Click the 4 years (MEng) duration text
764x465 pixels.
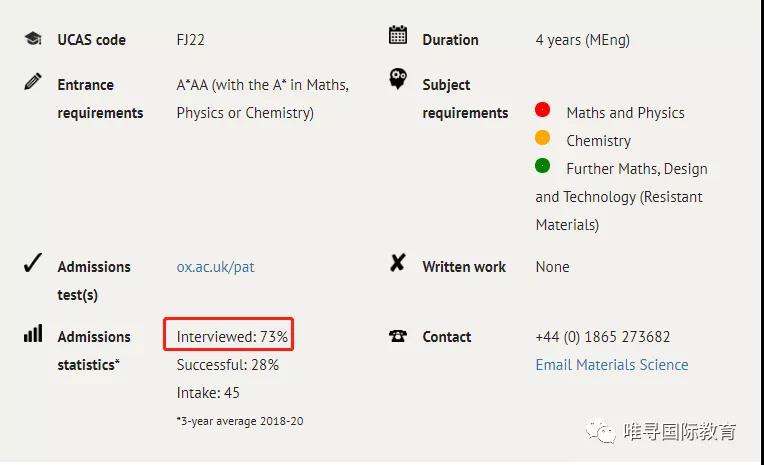(582, 40)
